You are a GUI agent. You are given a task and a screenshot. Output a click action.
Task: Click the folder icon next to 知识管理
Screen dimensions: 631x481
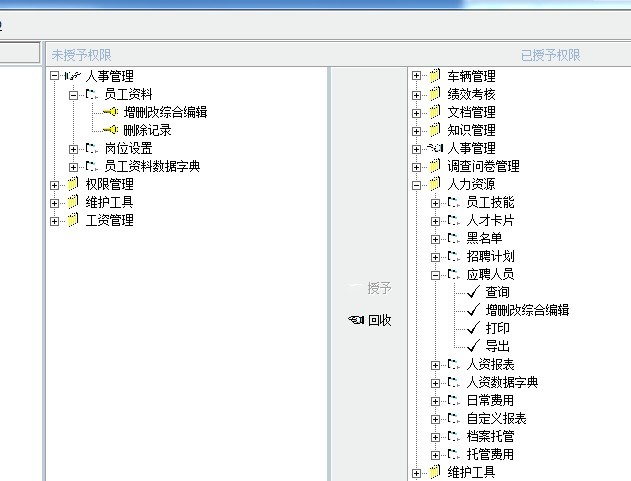coord(434,130)
